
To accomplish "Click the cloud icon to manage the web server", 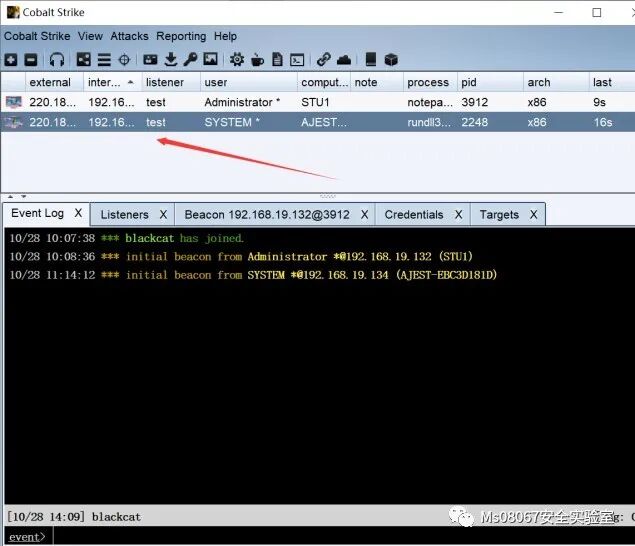I will pyautogui.click(x=344, y=60).
